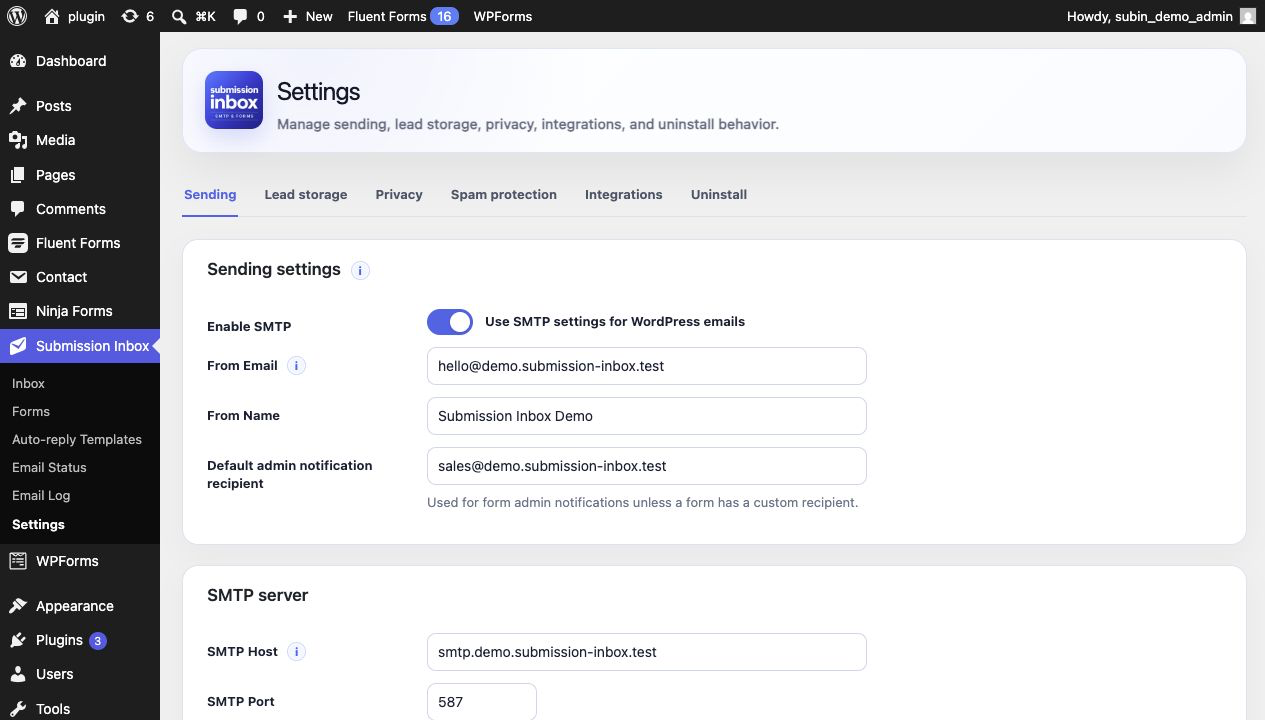Open the Inbox submenu link
The image size is (1265, 720).
[x=28, y=384]
